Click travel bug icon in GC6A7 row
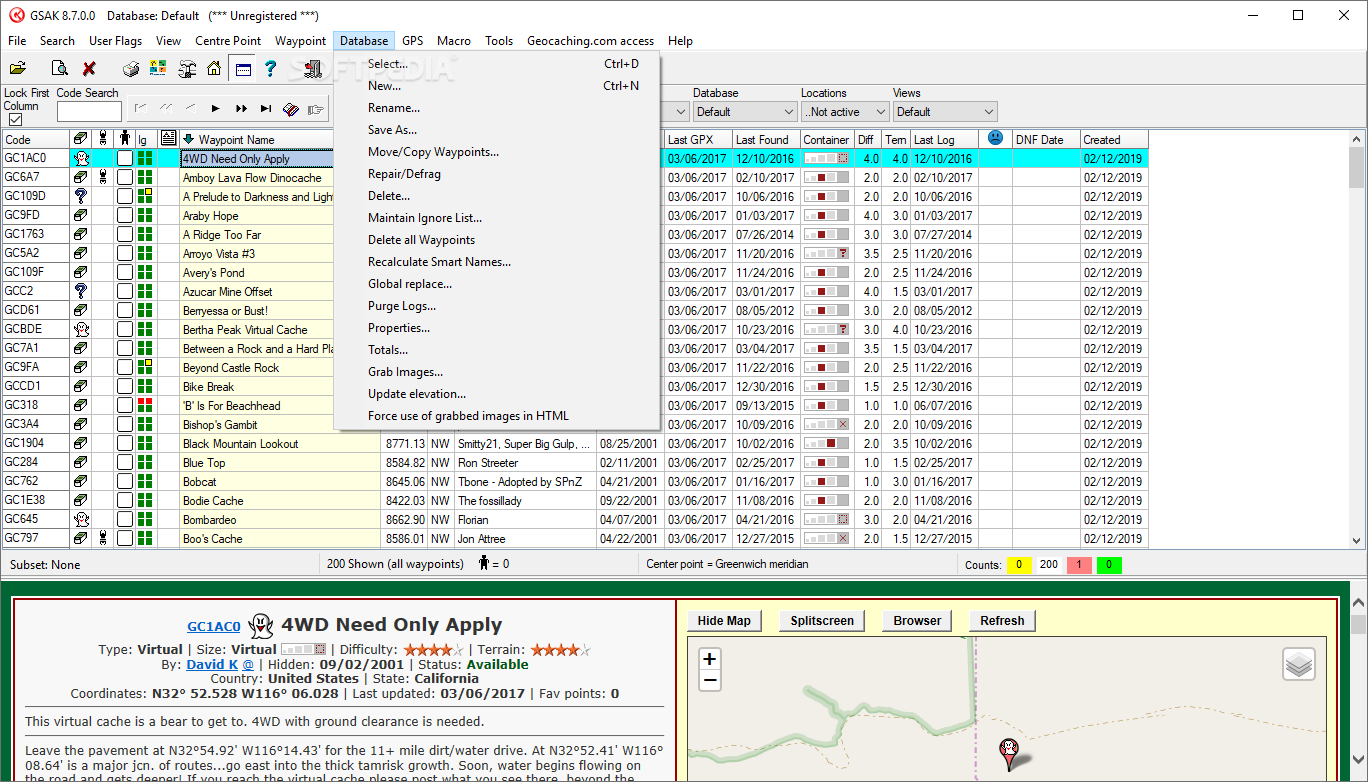1368x782 pixels. (102, 177)
